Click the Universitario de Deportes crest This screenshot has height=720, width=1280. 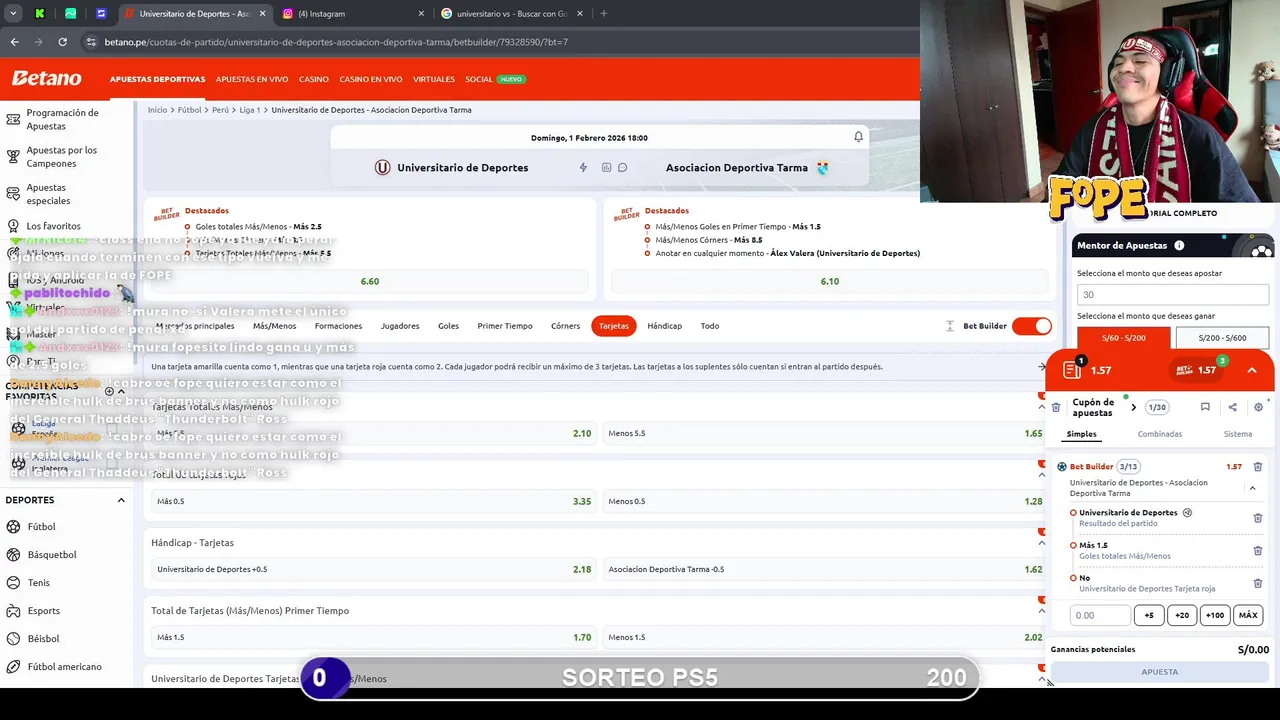click(x=382, y=167)
